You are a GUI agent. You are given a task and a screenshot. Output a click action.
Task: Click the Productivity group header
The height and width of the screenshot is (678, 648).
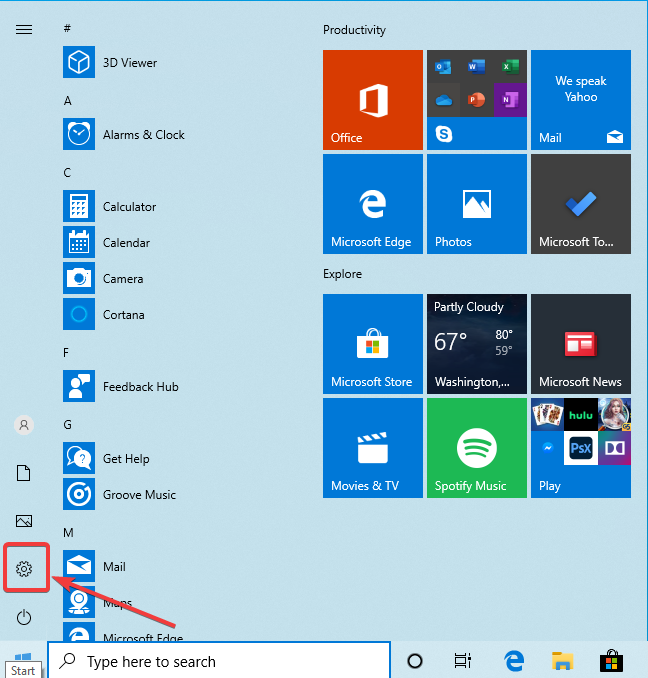(354, 30)
